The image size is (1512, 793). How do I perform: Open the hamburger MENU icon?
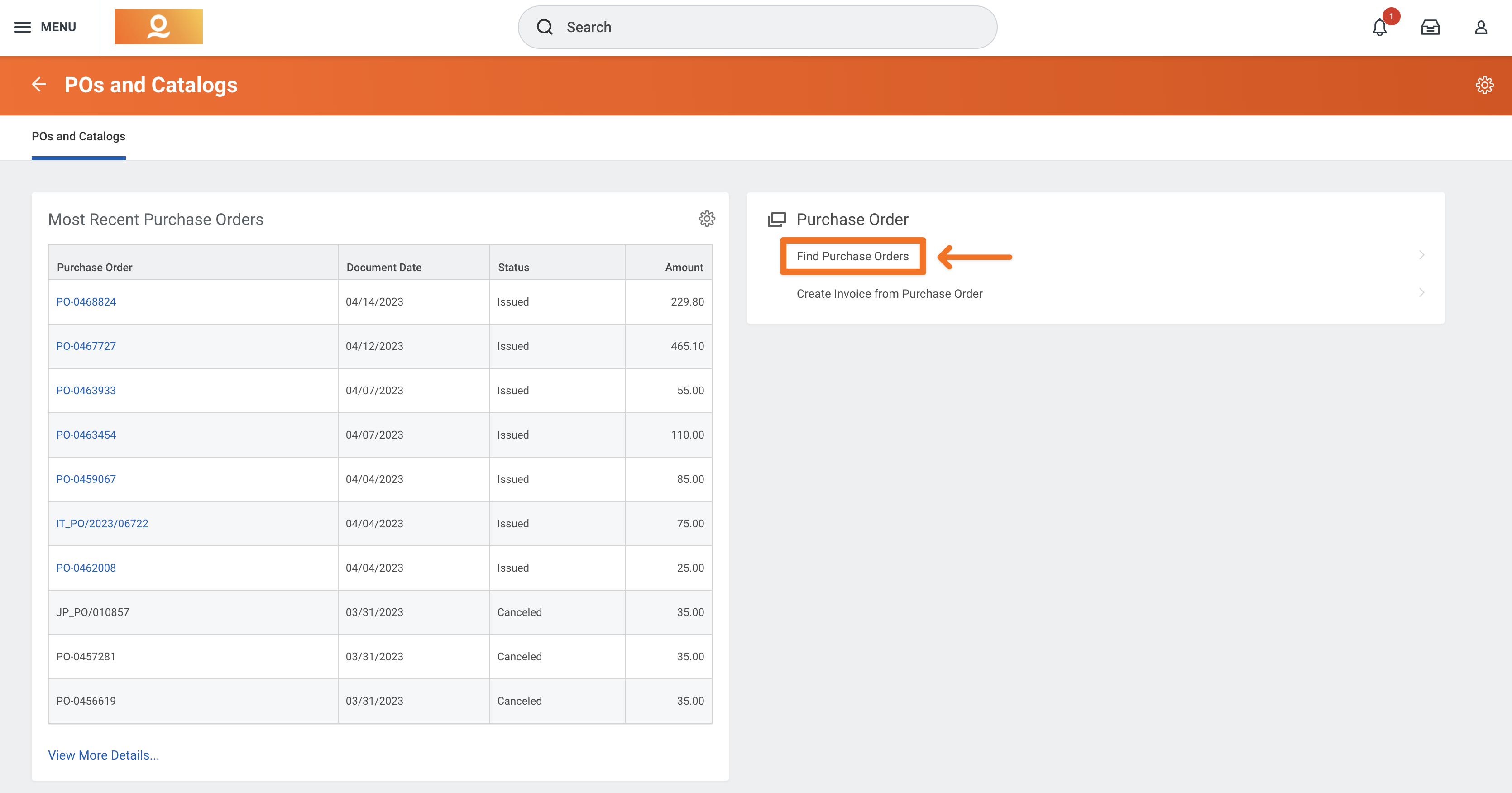(22, 27)
